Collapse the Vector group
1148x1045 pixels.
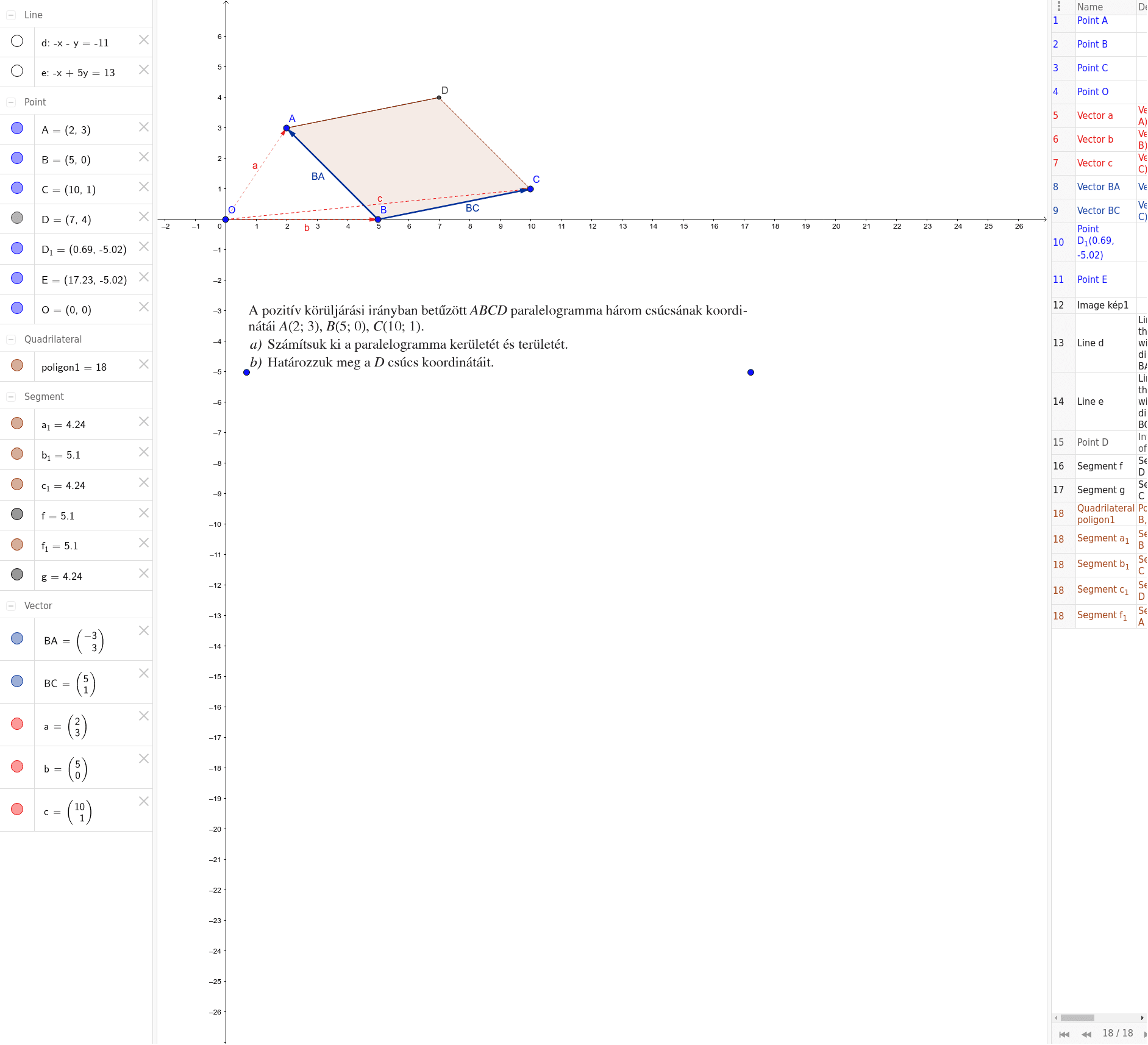tap(11, 606)
